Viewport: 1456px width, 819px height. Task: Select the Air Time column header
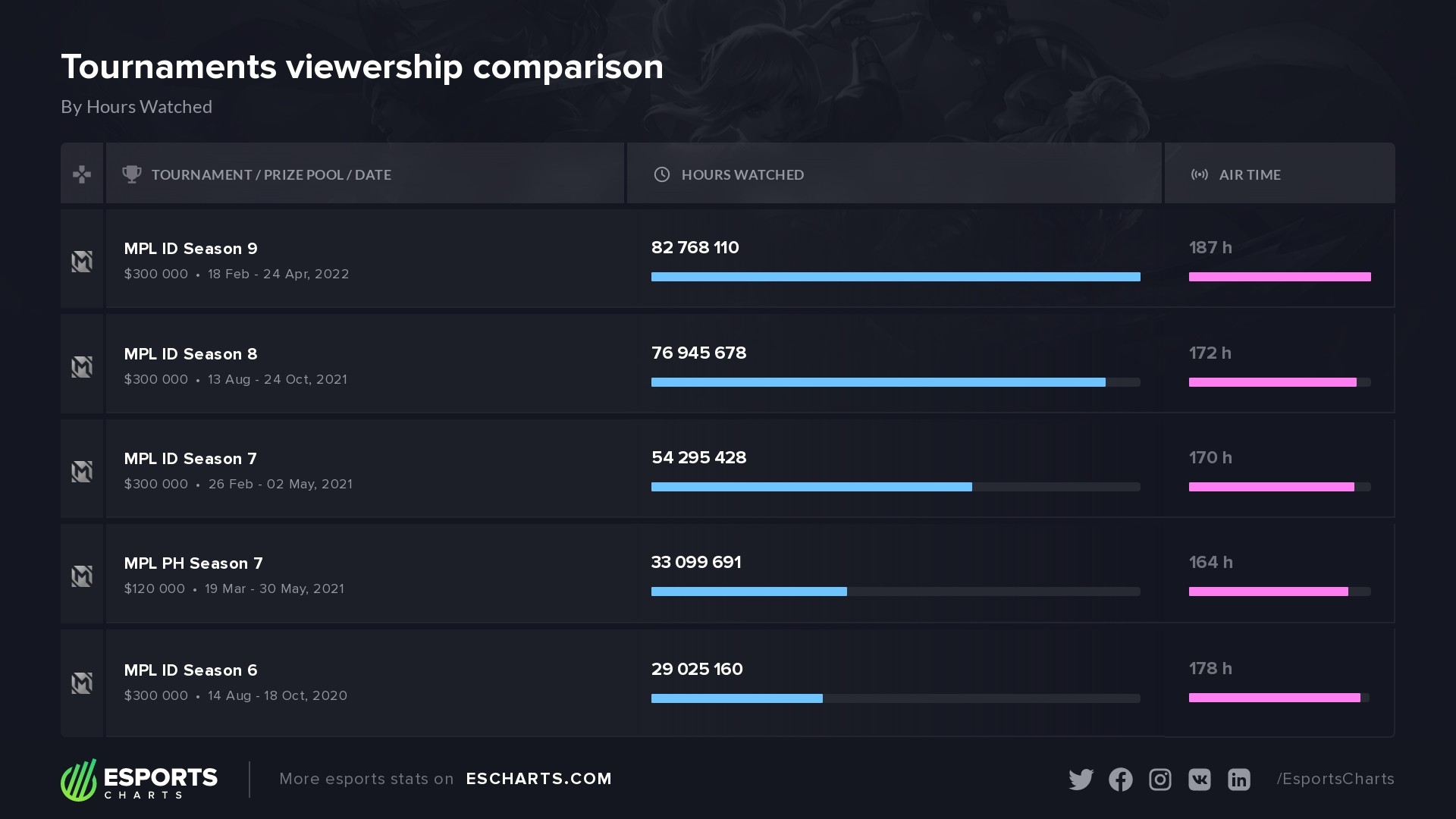click(1249, 174)
